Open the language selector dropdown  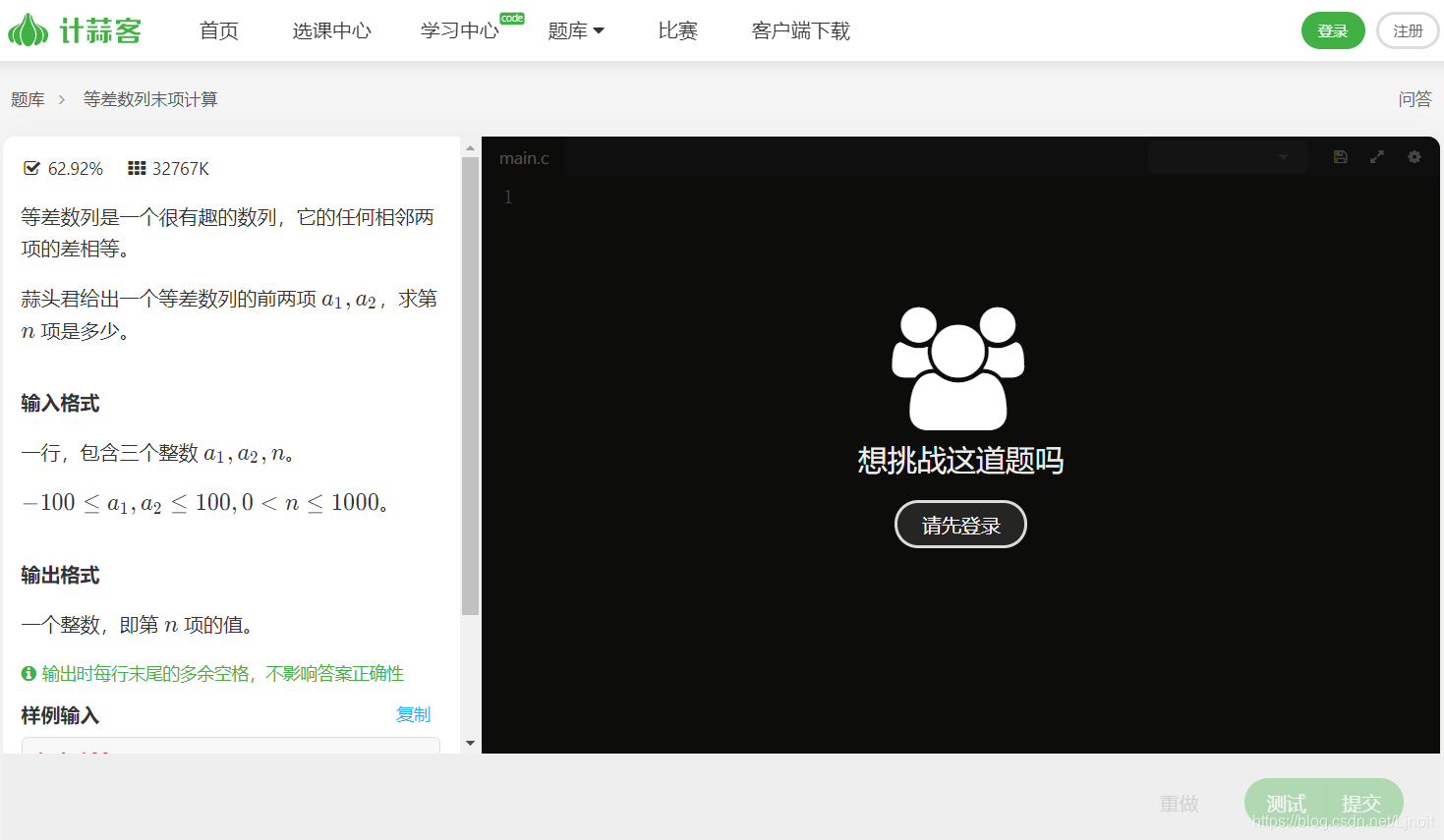click(x=1228, y=157)
